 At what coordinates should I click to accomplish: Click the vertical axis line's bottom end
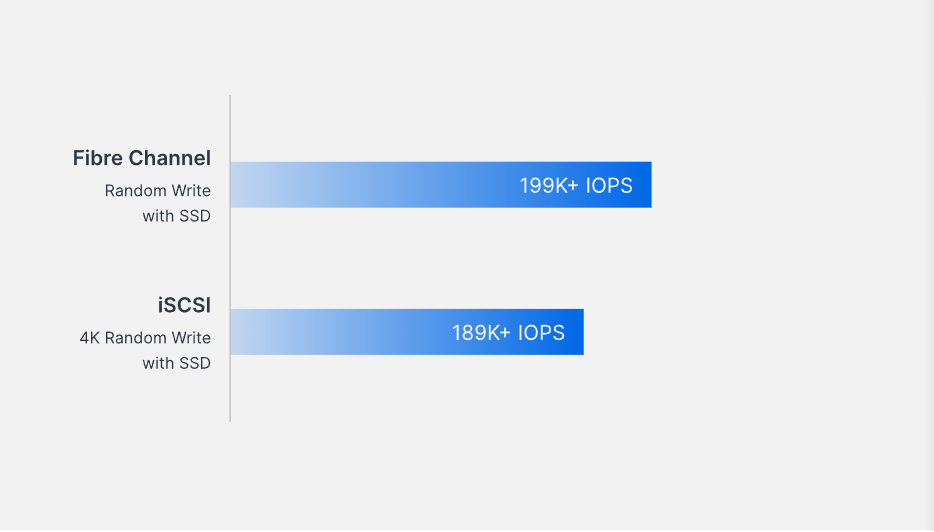point(230,416)
